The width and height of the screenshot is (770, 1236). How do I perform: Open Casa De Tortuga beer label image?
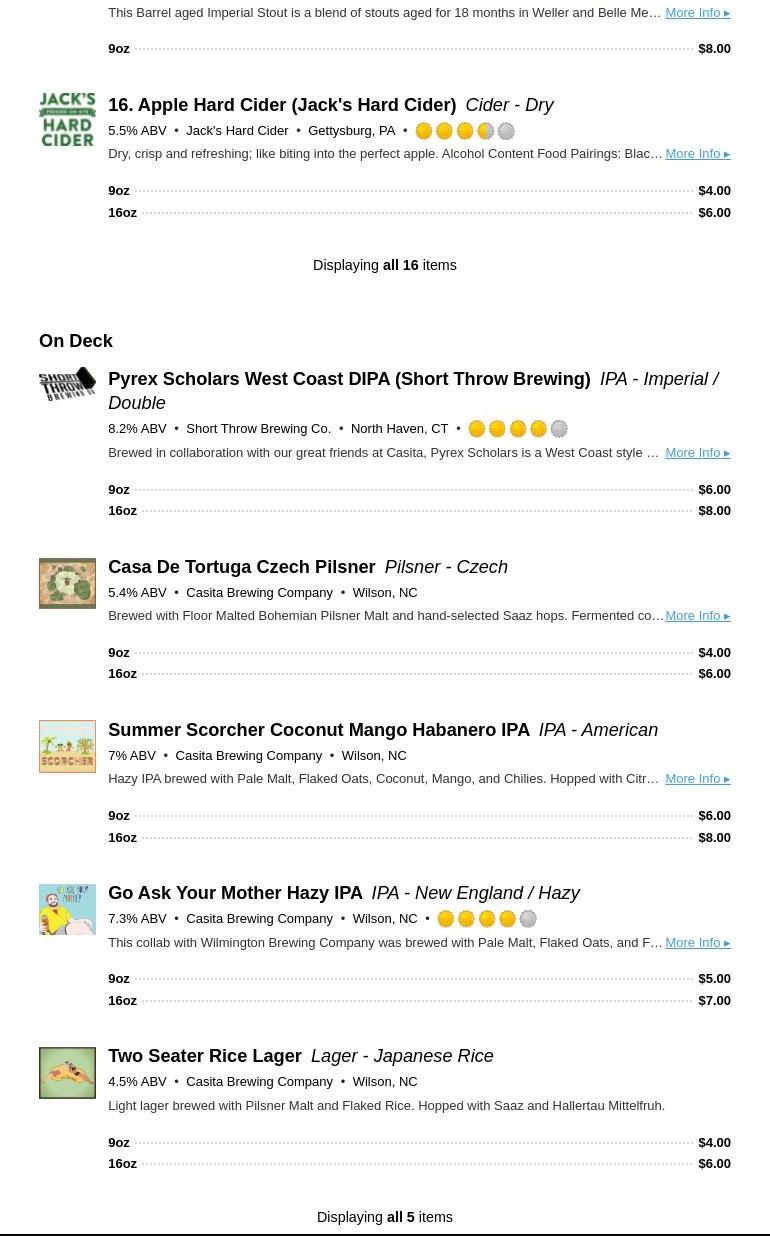[x=67, y=583]
